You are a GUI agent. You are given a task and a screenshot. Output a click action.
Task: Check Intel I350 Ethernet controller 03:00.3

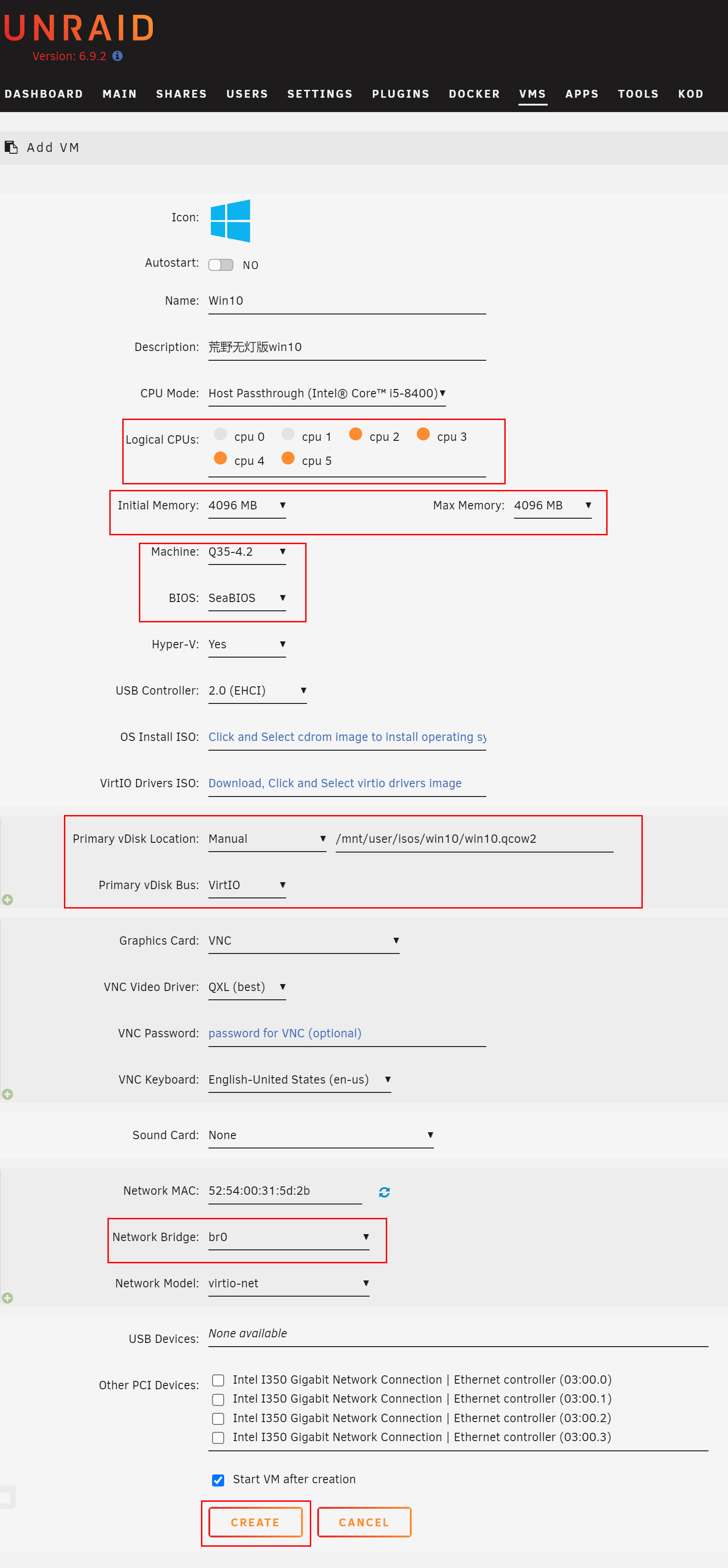[x=218, y=1438]
